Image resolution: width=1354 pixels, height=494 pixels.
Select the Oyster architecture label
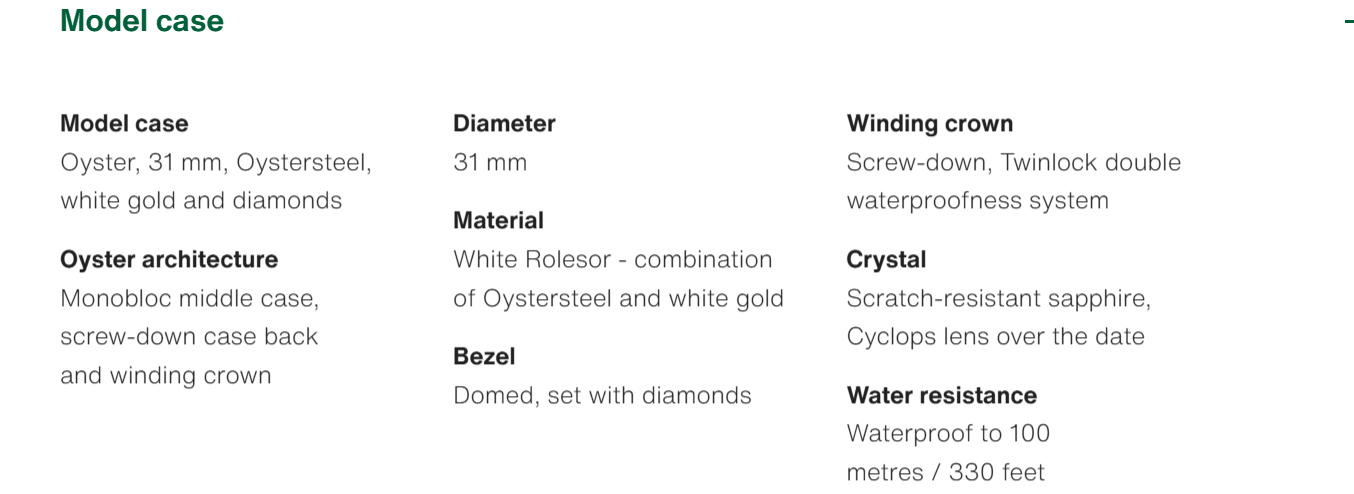point(169,260)
